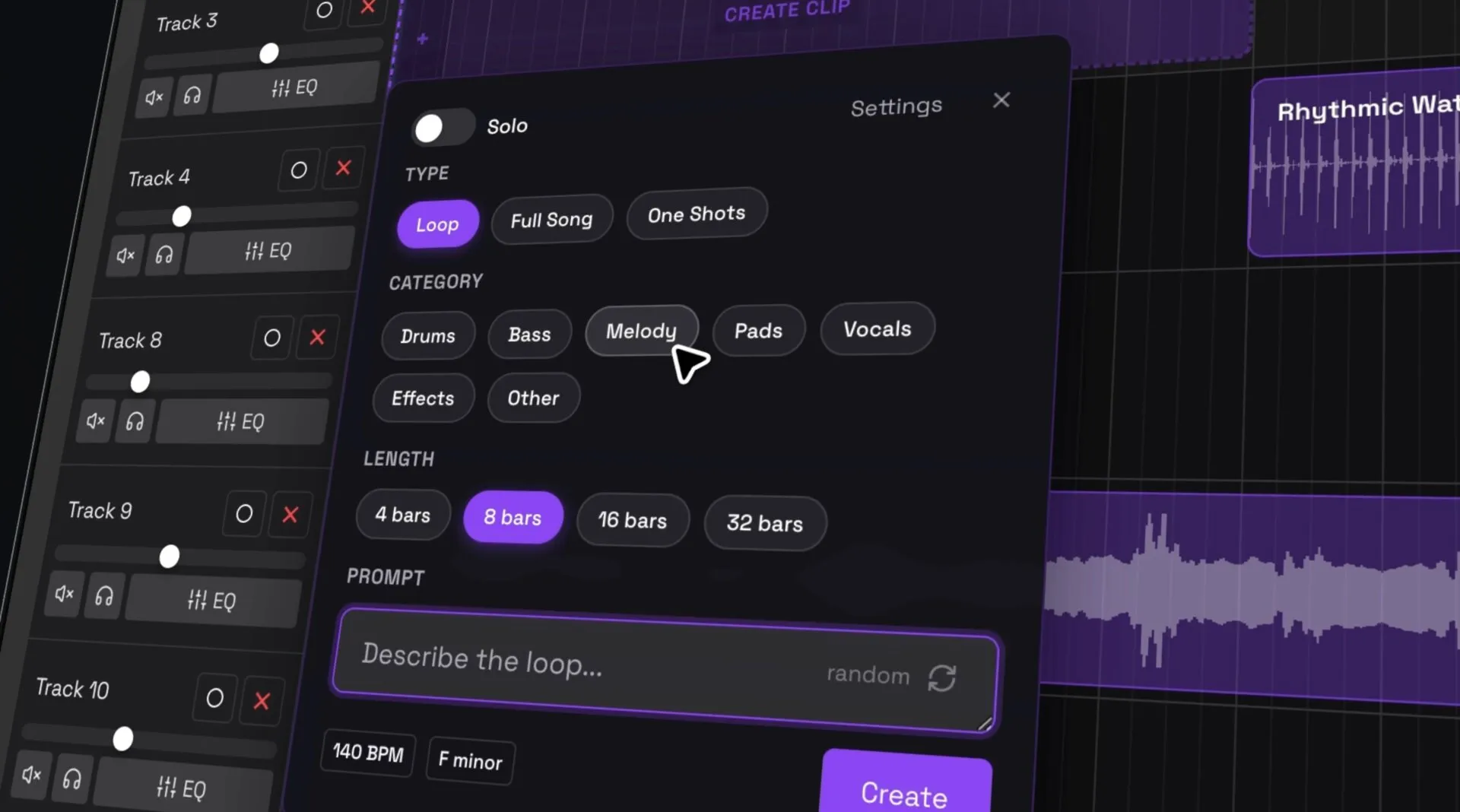Arm record circle on Track 4

click(299, 170)
